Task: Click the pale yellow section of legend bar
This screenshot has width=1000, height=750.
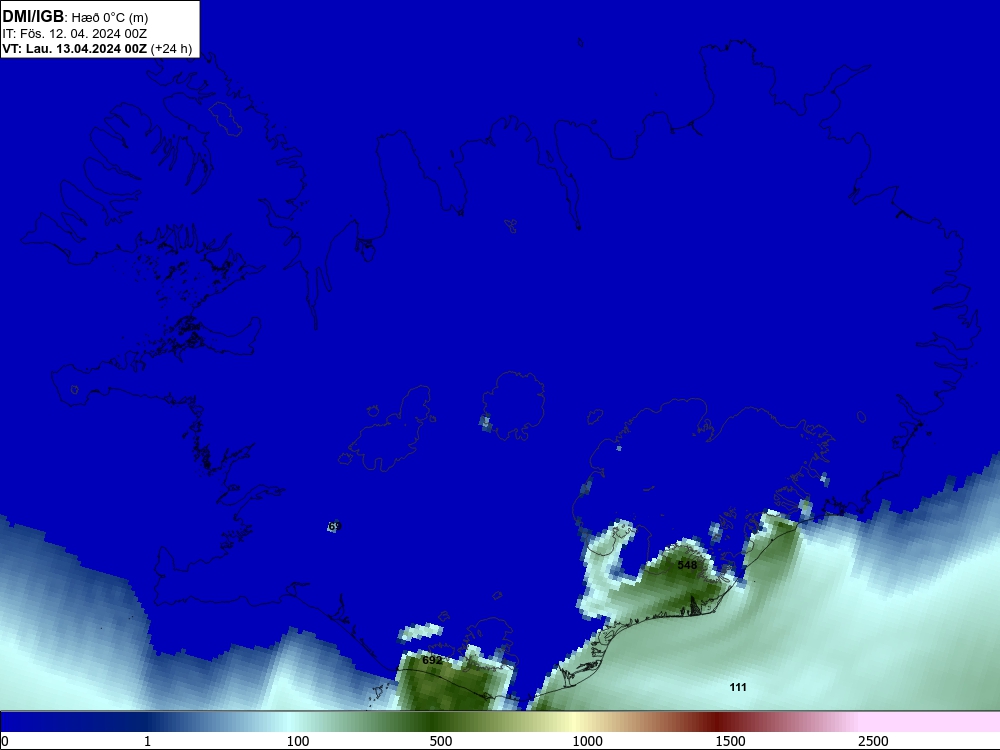Action: pos(574,722)
